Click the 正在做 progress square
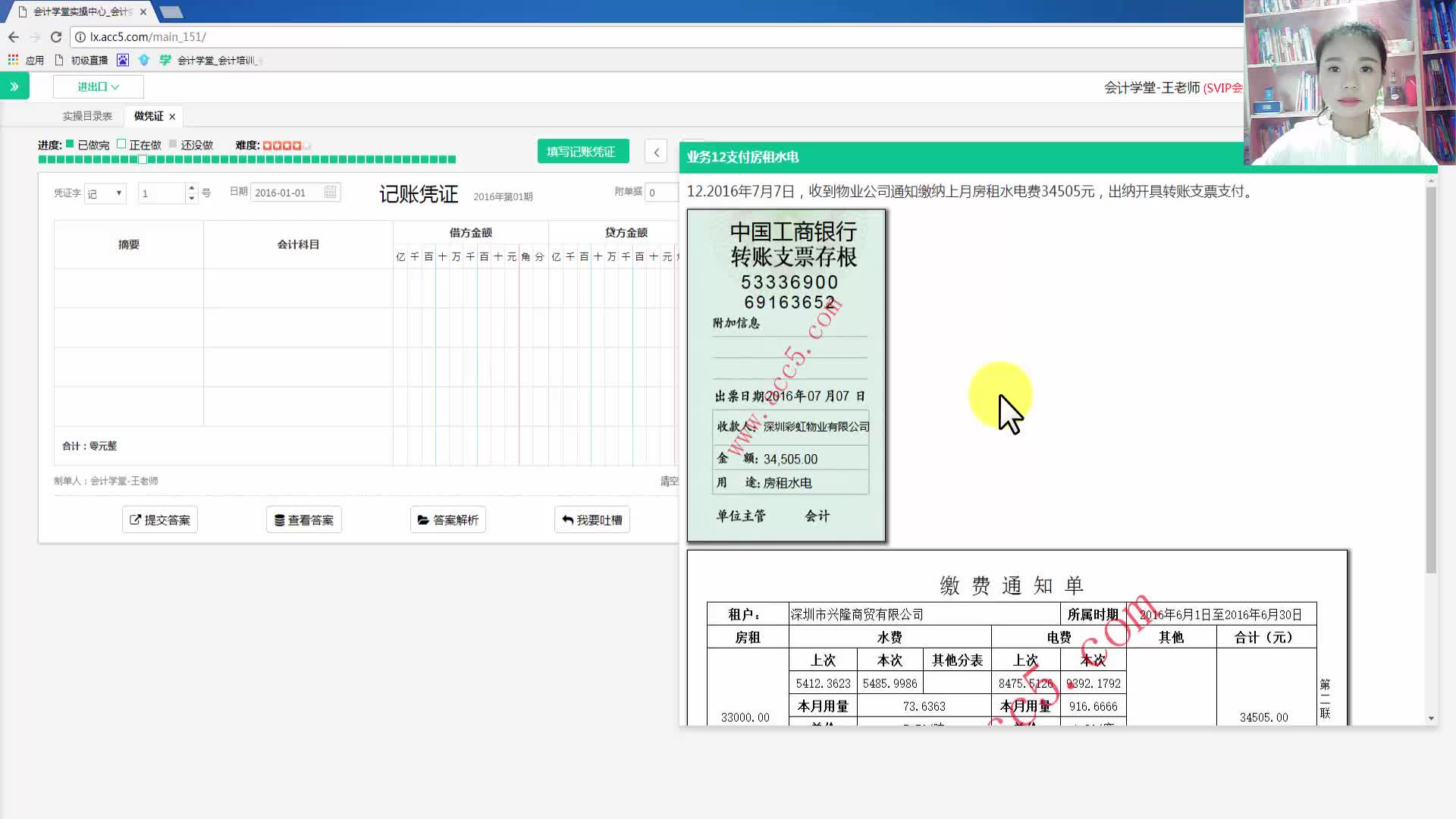The width and height of the screenshot is (1456, 819). pyautogui.click(x=121, y=144)
